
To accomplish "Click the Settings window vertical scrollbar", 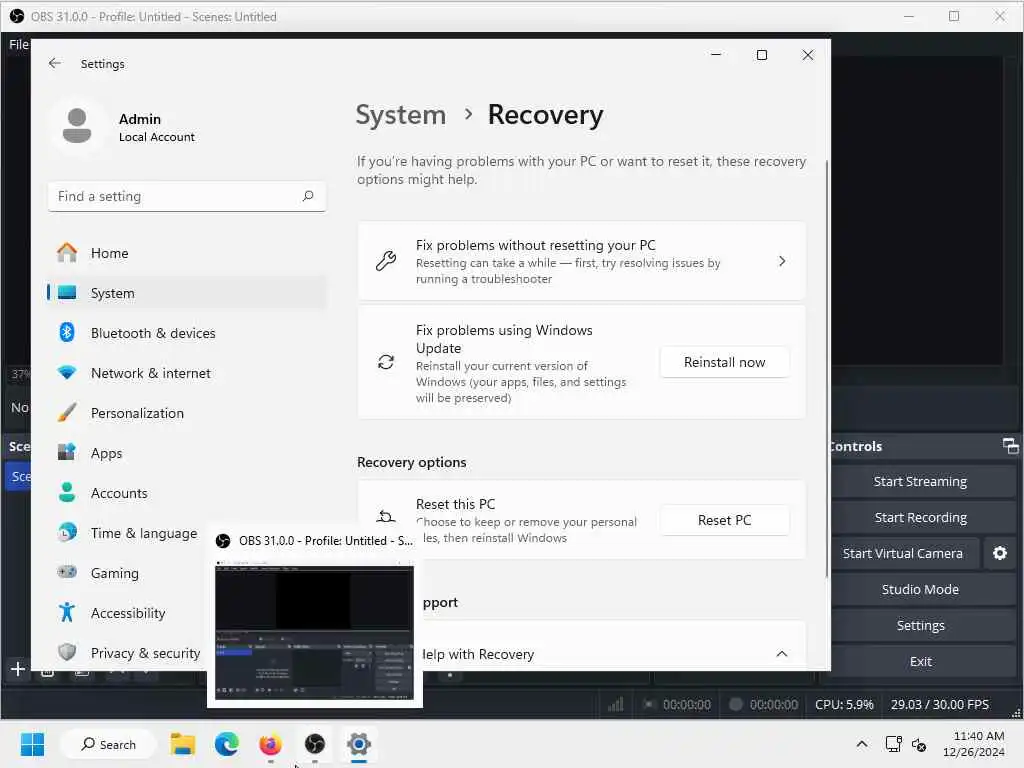I will point(827,369).
